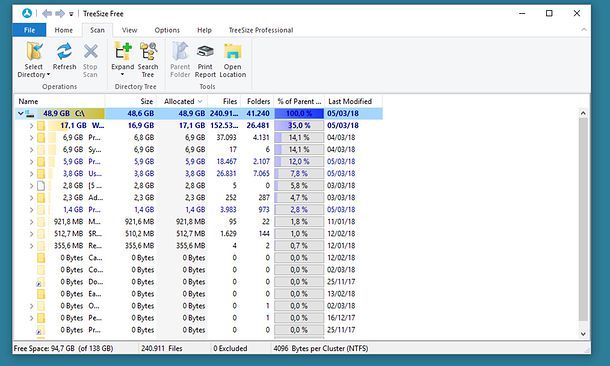Sort by Last Modified column header

(353, 102)
